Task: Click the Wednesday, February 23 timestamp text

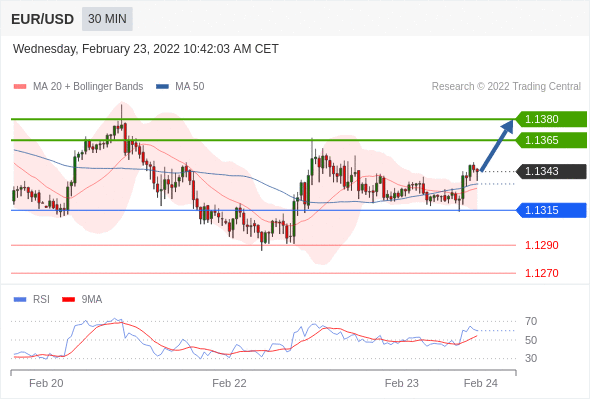Action: point(146,49)
